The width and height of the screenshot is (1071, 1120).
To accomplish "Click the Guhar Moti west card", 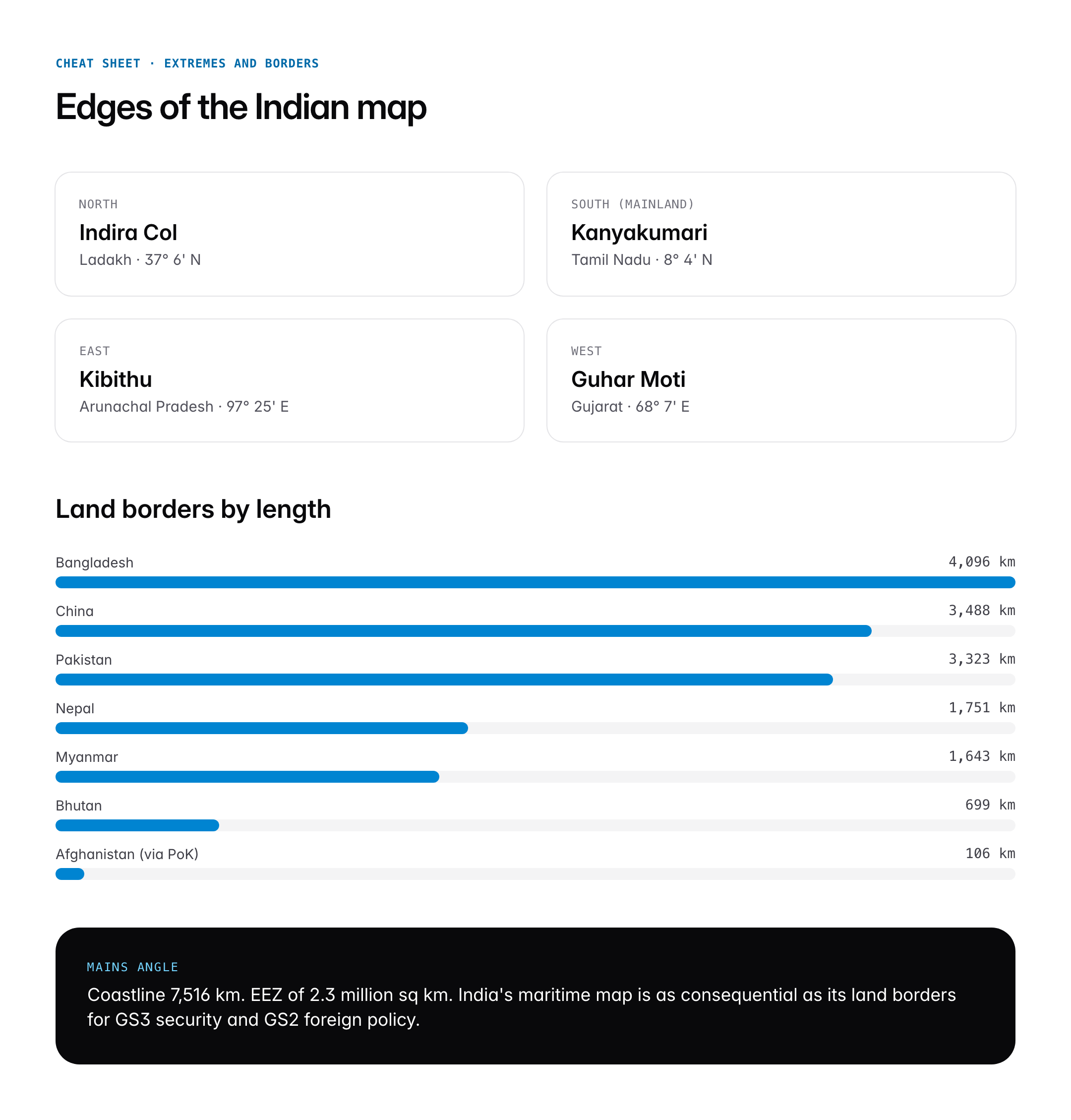I will pos(780,380).
